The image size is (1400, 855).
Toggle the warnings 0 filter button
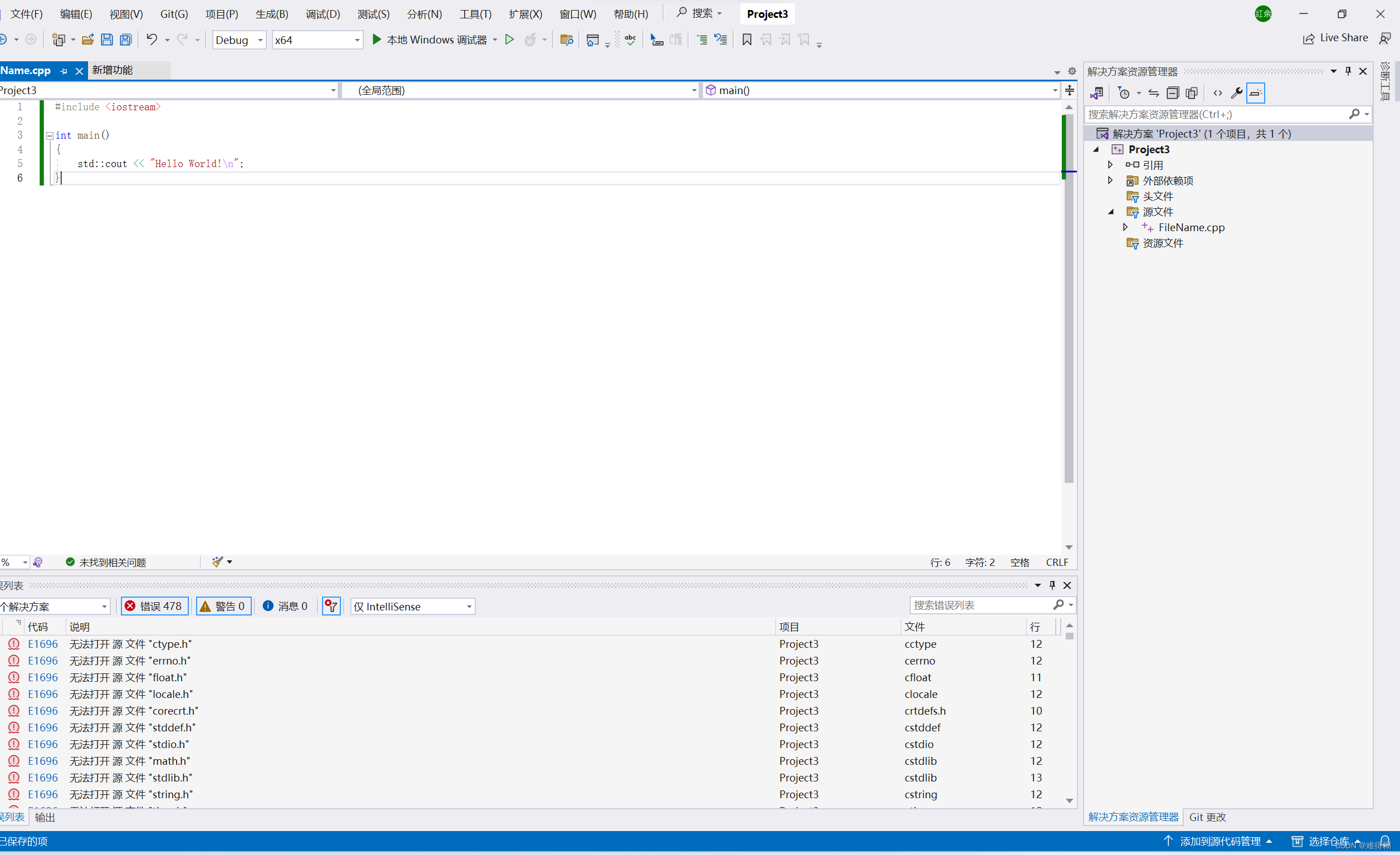point(223,606)
